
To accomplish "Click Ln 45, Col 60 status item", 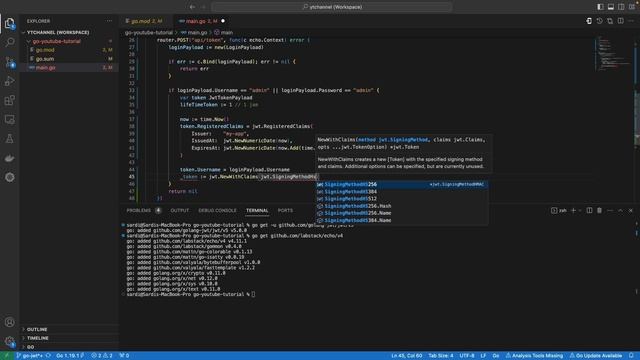I will click(x=407, y=356).
